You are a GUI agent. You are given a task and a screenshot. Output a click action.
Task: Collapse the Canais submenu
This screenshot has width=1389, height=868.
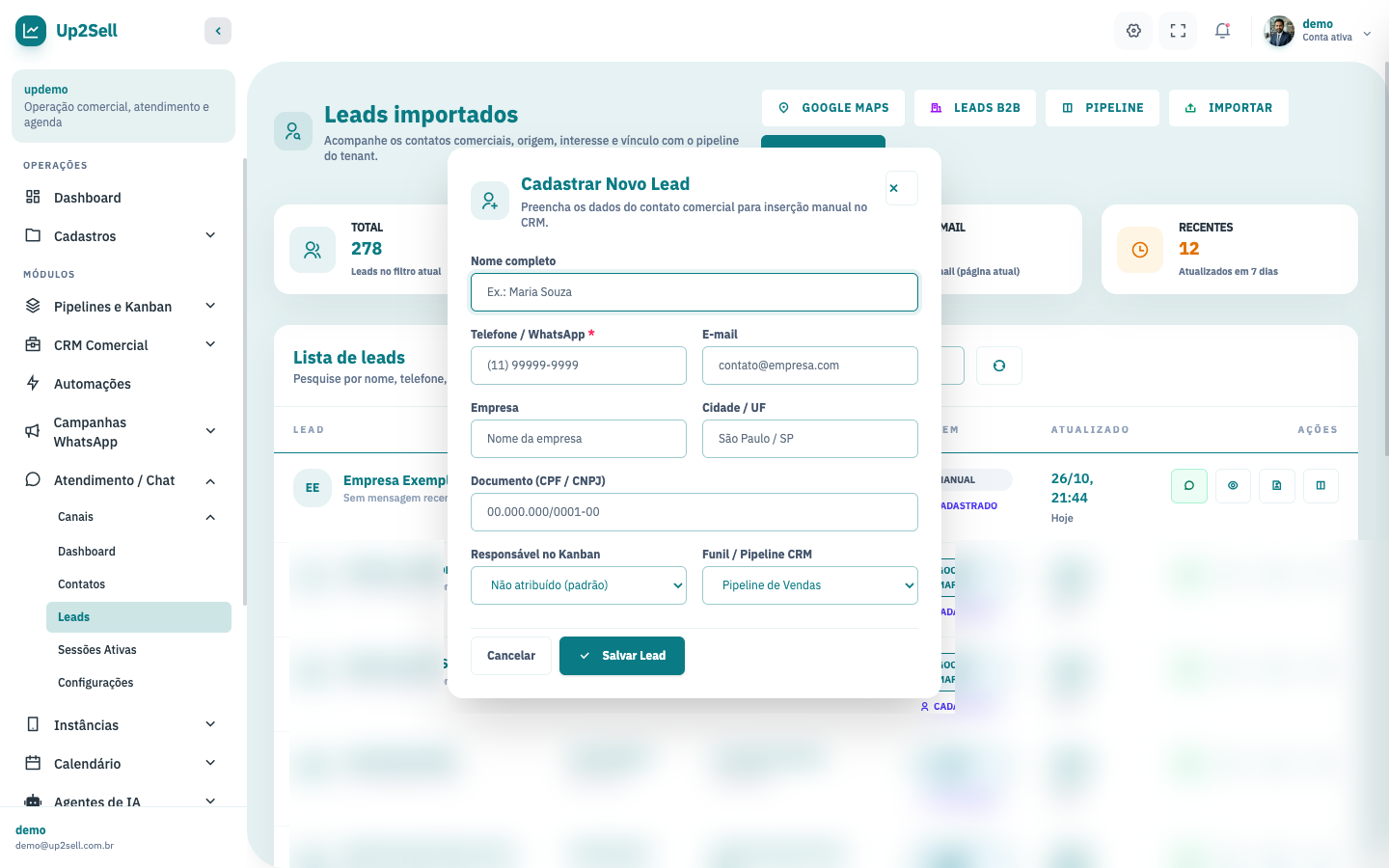139,517
